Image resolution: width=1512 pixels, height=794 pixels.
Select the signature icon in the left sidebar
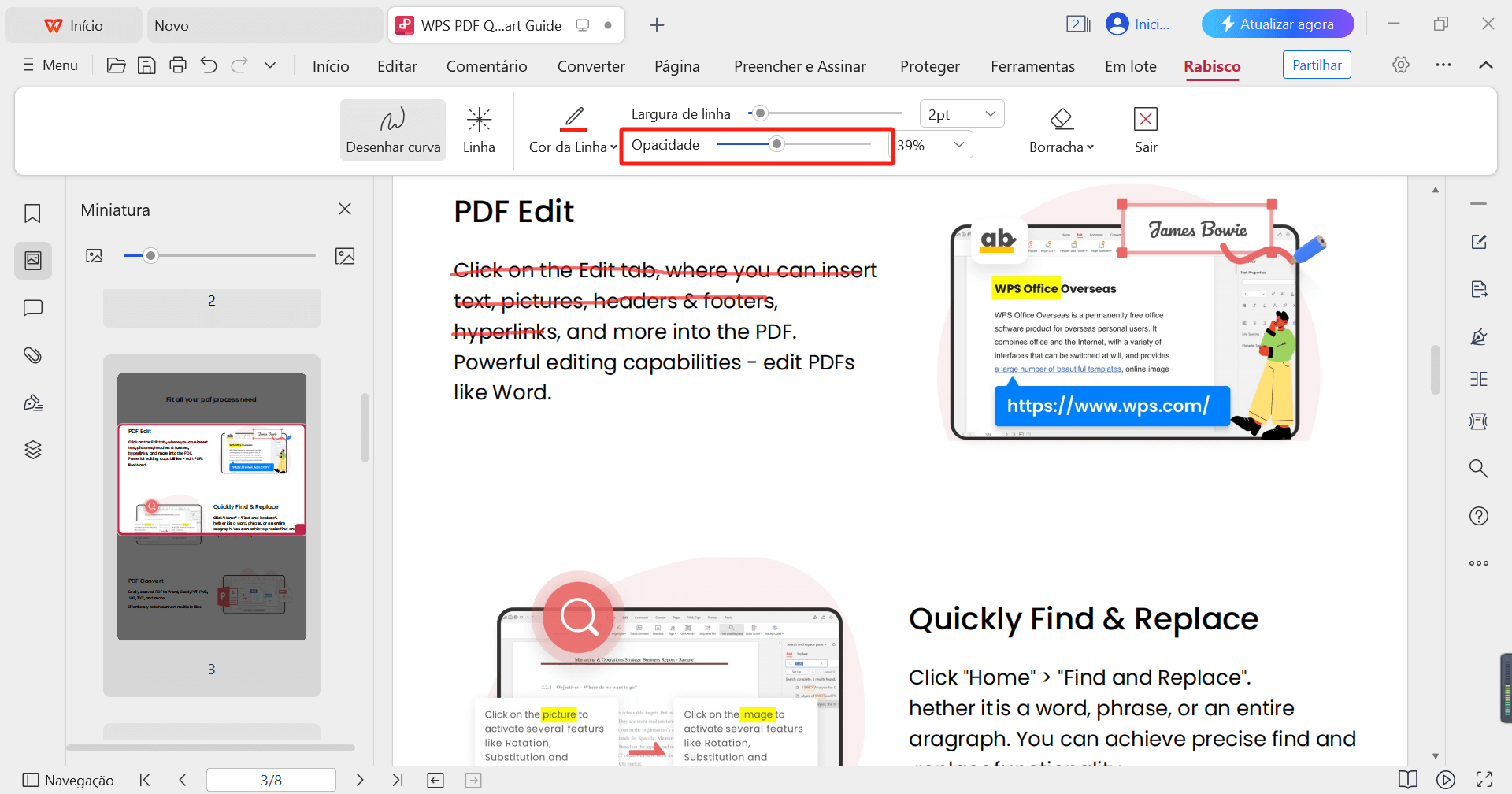pos(32,402)
